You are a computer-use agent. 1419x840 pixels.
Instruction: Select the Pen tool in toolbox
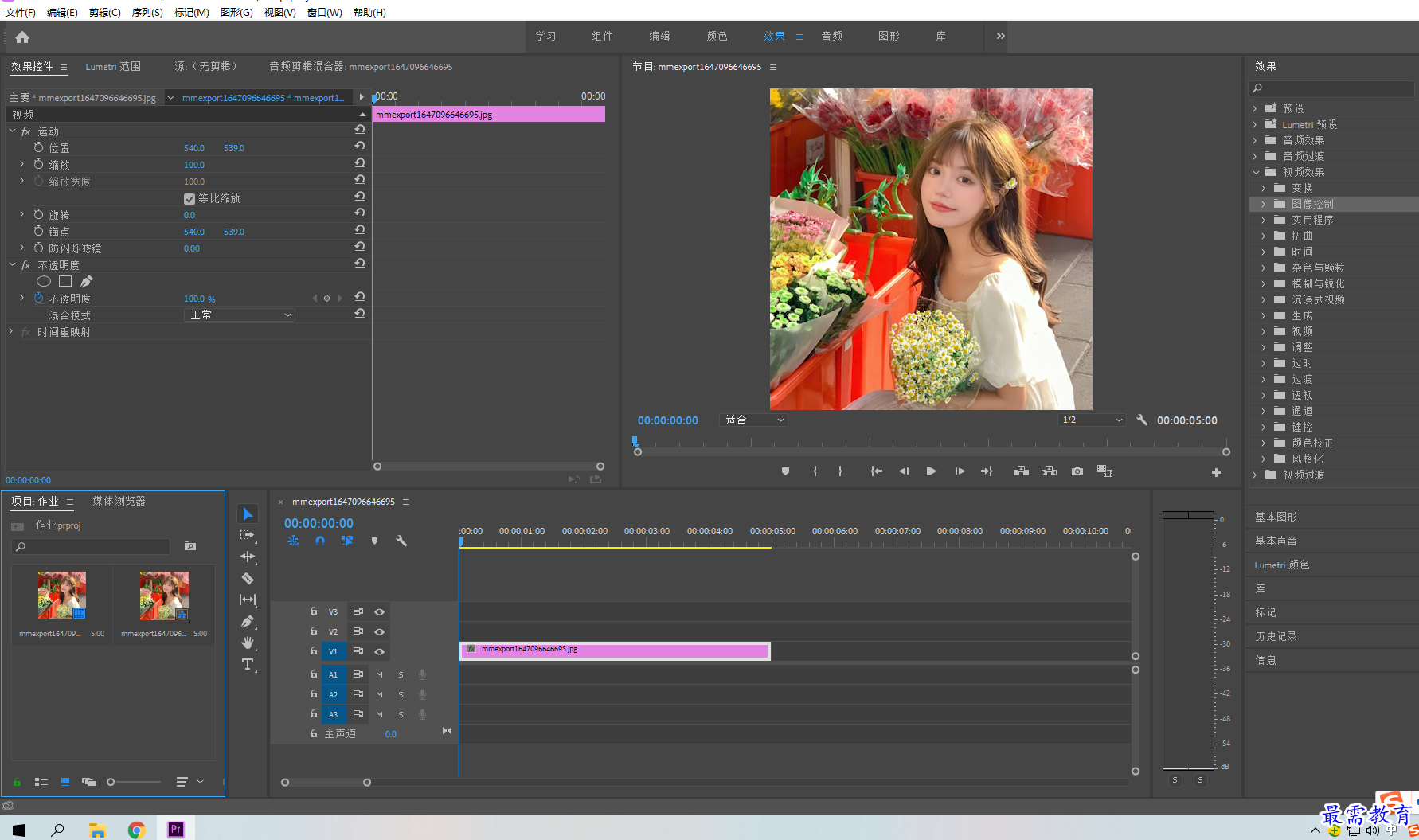[248, 621]
